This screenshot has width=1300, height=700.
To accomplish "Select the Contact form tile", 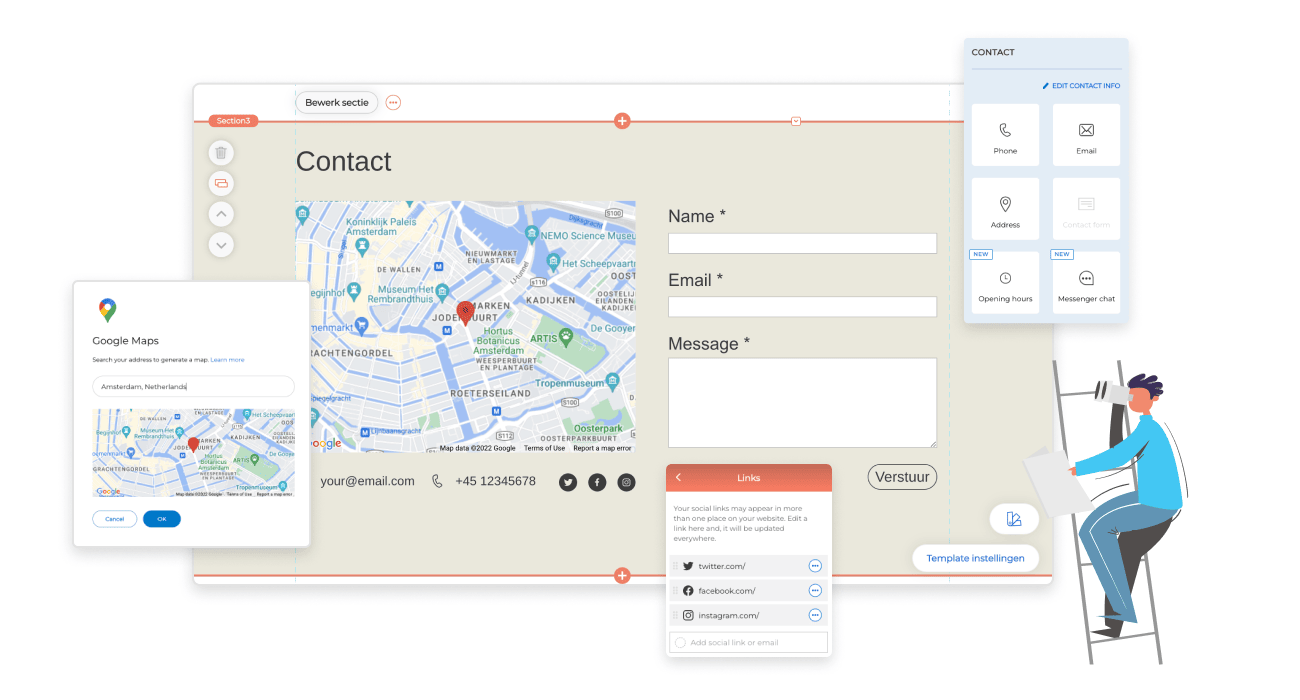I will [1086, 209].
